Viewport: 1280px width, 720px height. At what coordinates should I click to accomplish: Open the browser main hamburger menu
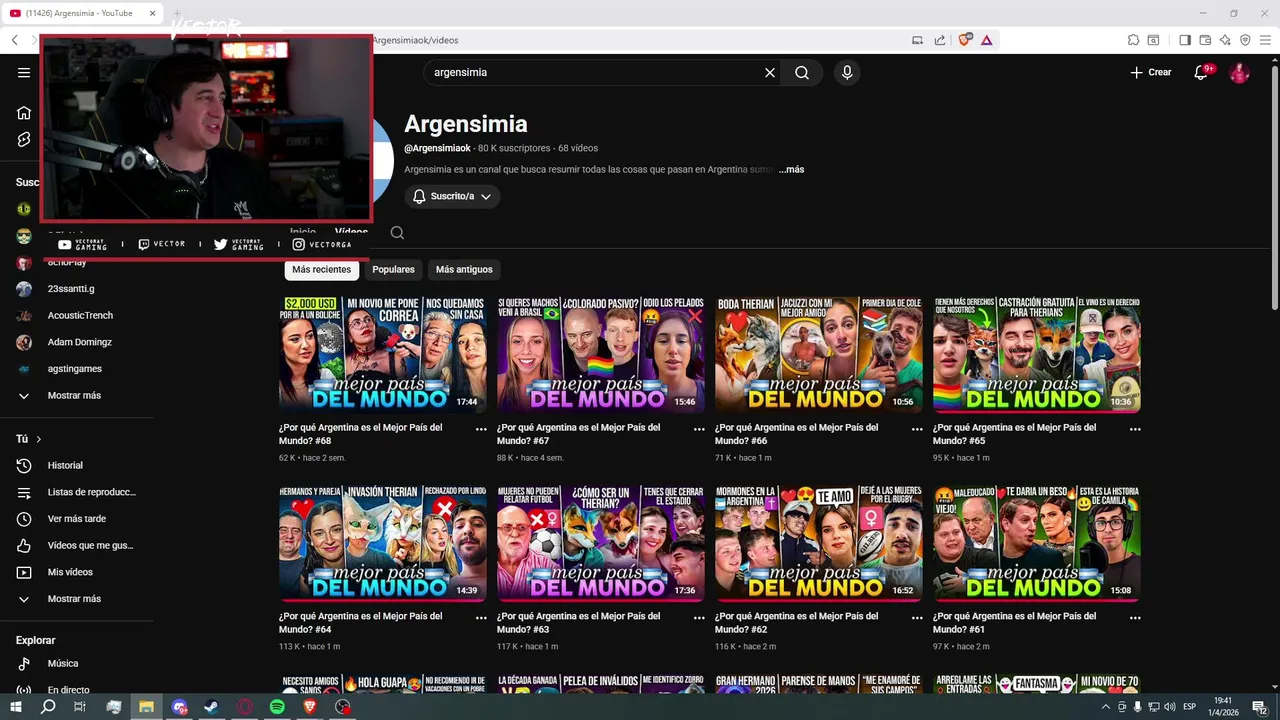tap(1265, 40)
